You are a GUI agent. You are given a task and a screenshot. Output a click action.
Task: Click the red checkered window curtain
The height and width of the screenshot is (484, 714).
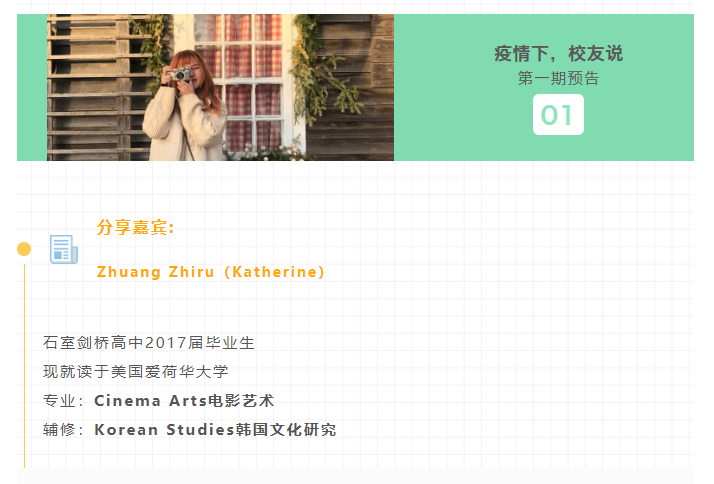(238, 82)
